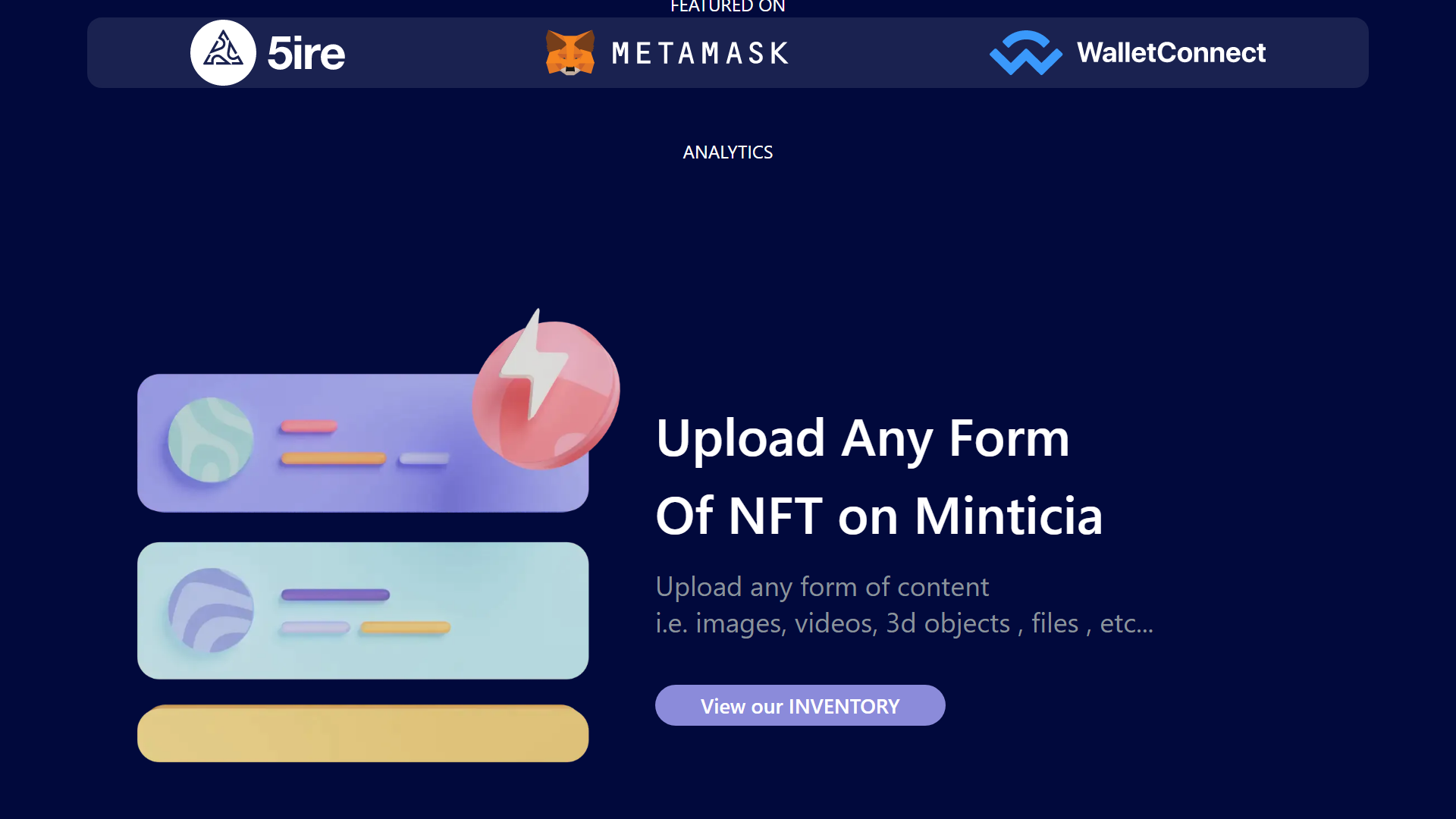
Task: Click the WalletConnect blue wave icon
Action: (x=1025, y=53)
